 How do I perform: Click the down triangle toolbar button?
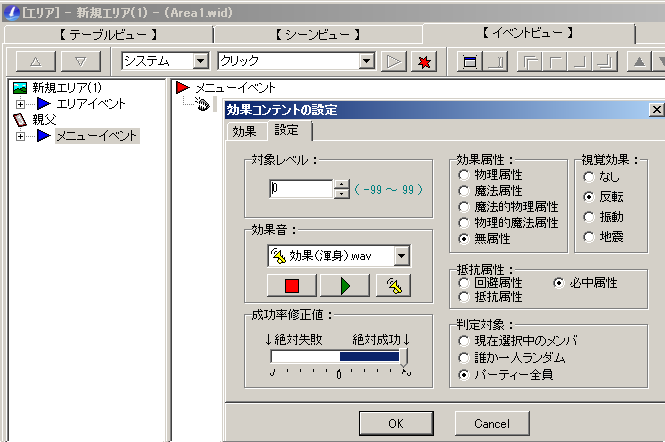pyautogui.click(x=81, y=62)
